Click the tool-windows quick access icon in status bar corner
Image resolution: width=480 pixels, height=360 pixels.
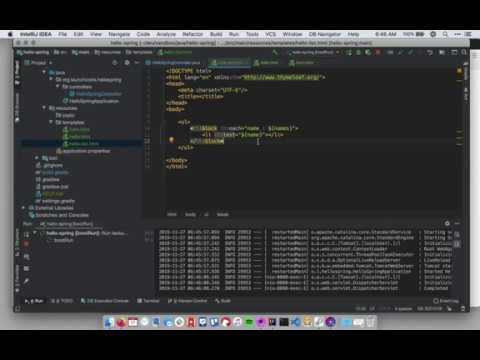[17, 309]
